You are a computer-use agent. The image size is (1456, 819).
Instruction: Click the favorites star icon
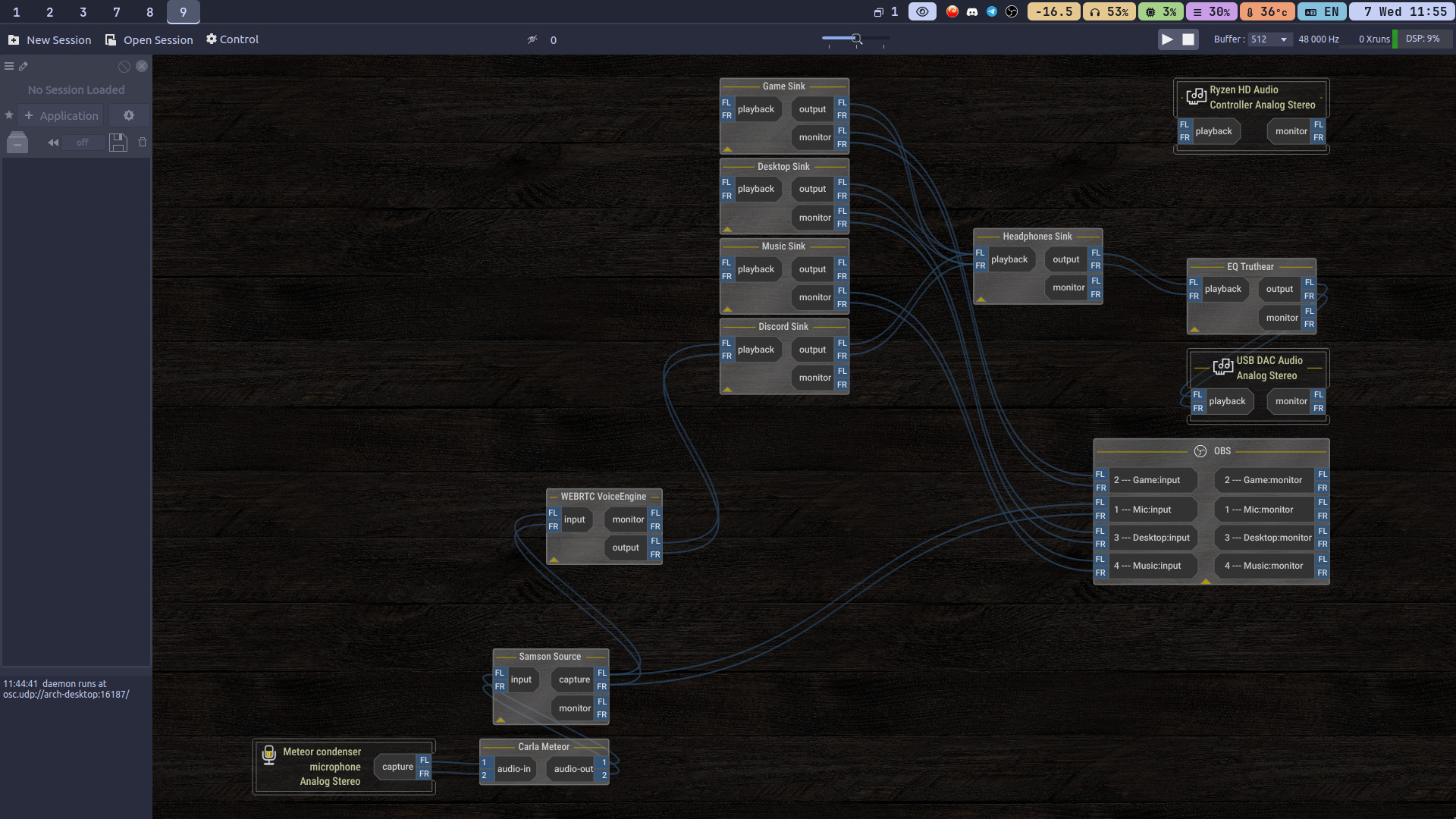pyautogui.click(x=9, y=115)
